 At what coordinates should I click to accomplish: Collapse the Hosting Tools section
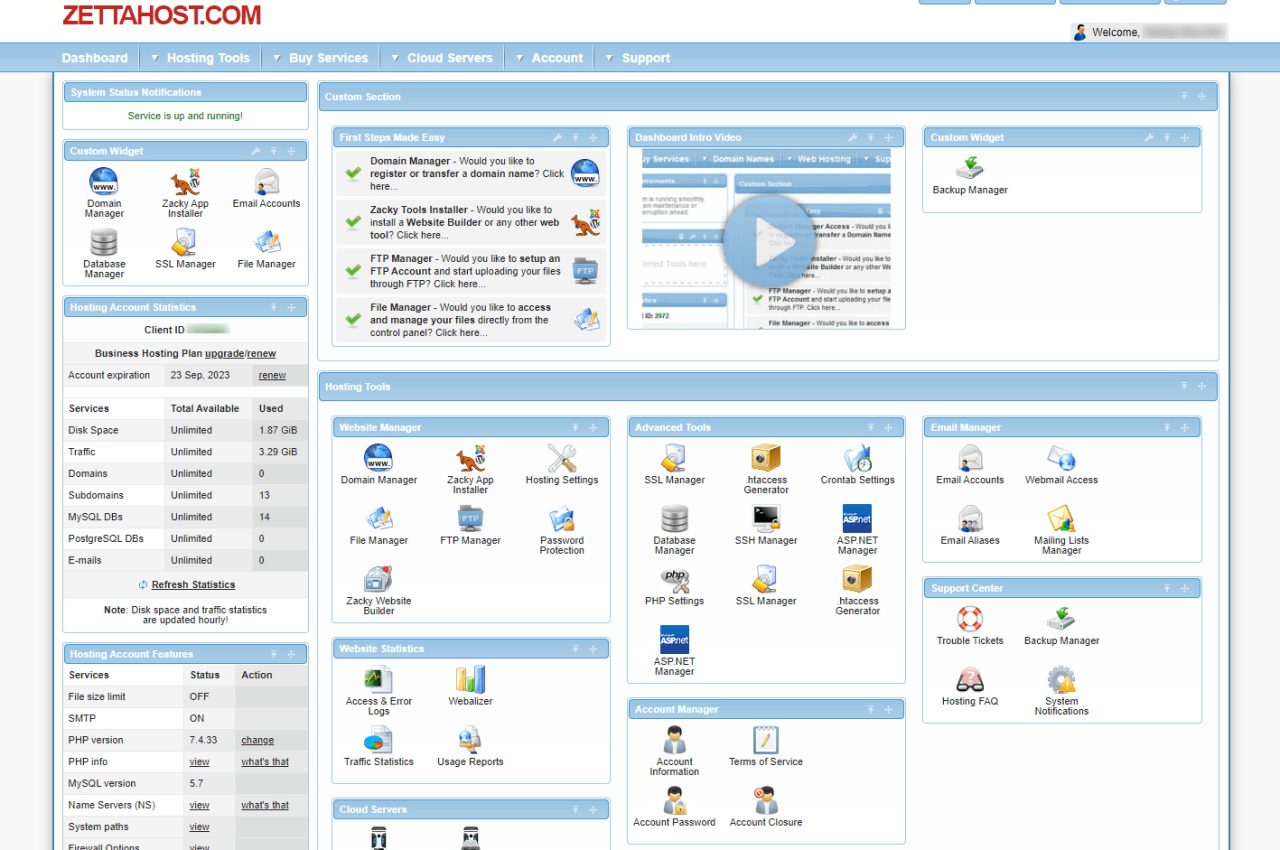[1184, 386]
